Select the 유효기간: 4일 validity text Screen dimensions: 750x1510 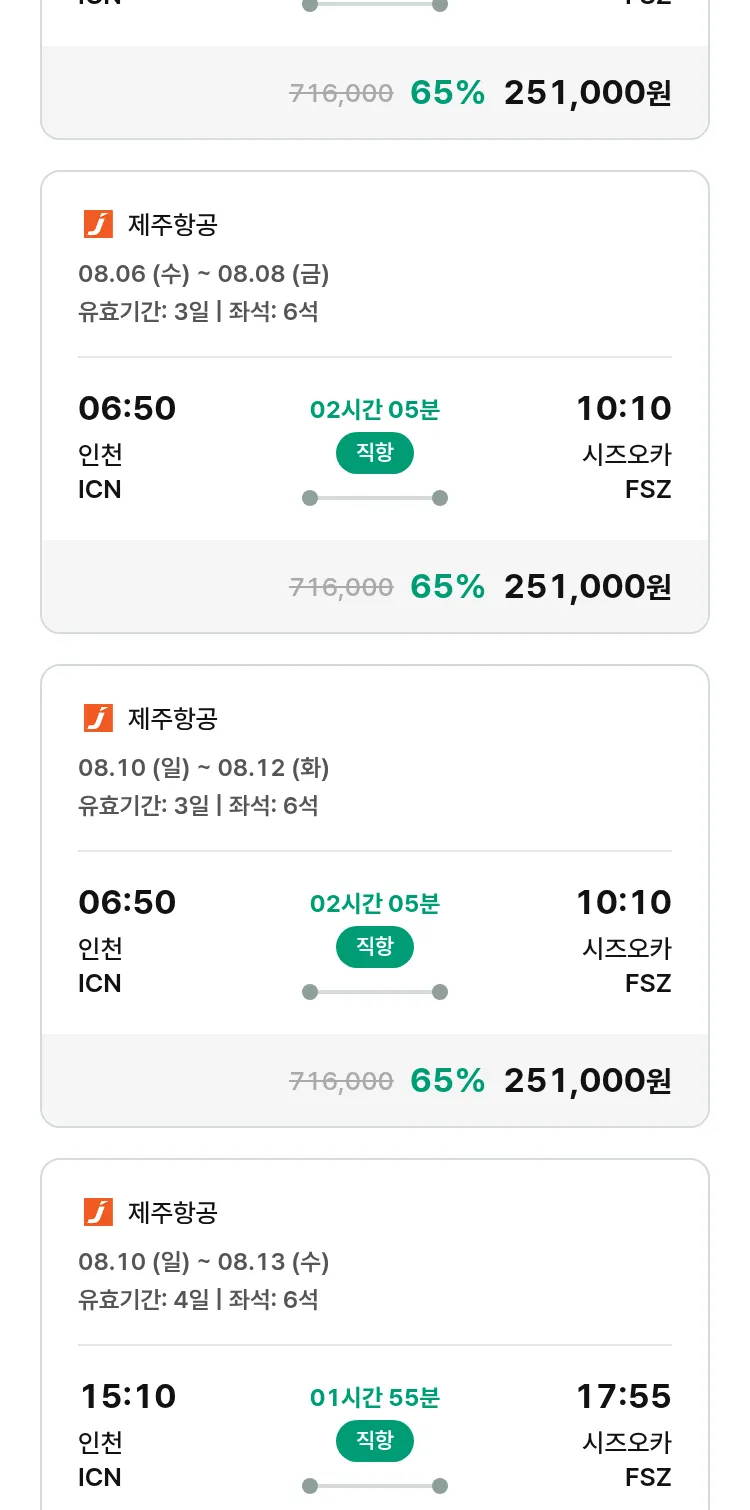[144, 1300]
